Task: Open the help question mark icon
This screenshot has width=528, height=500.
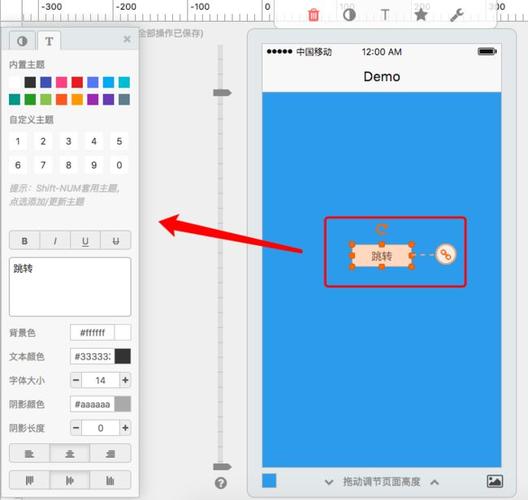Action: (221, 483)
